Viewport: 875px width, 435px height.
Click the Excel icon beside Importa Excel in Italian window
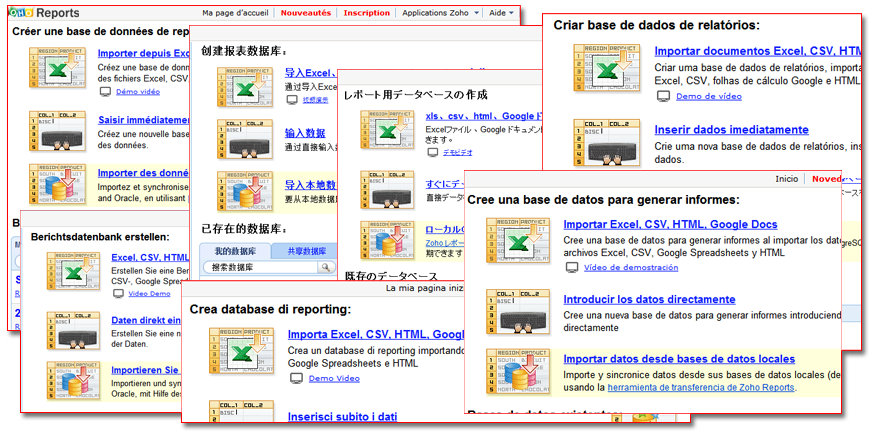241,351
